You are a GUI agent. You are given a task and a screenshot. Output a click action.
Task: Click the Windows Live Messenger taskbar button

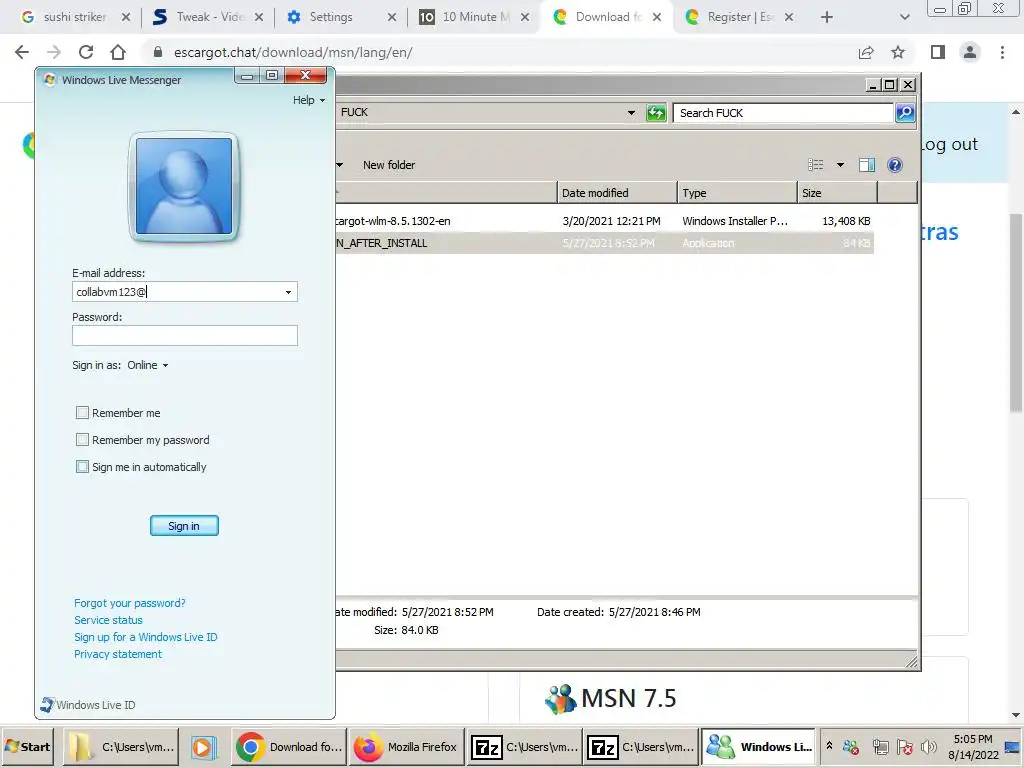759,747
